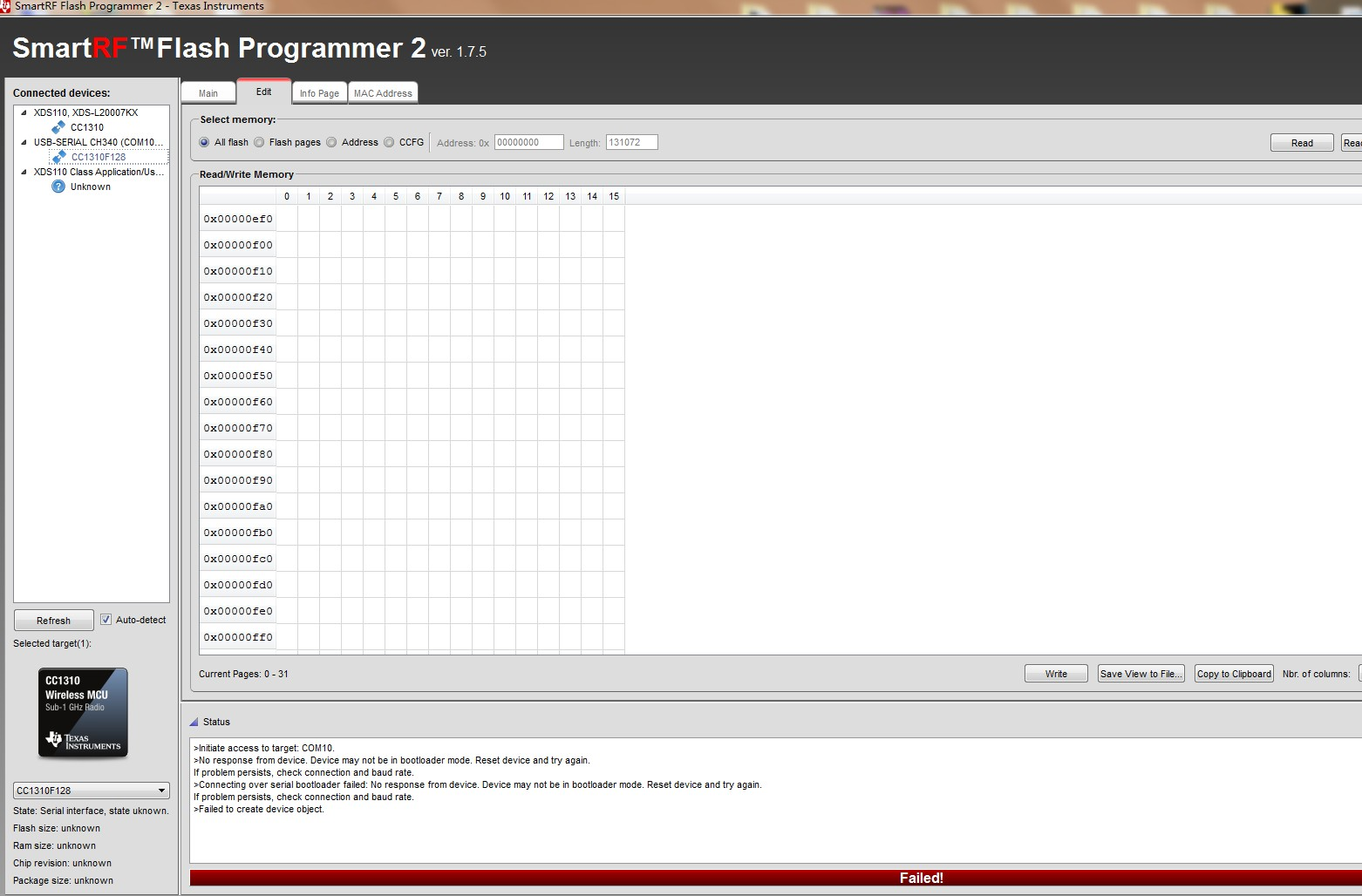
Task: Click the 'Flash size: unknown' line
Action: [57, 828]
